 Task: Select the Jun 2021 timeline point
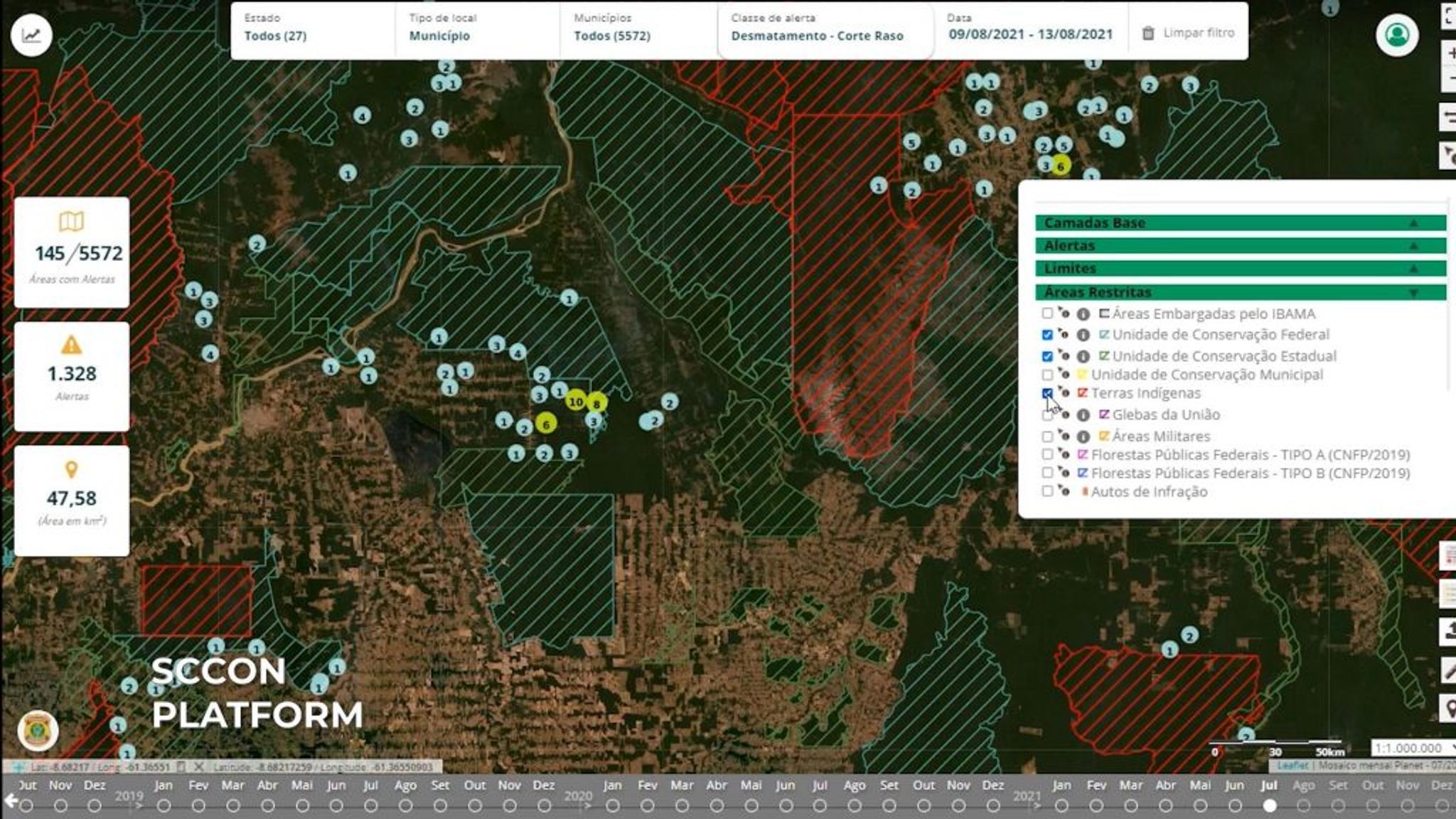tap(1235, 805)
